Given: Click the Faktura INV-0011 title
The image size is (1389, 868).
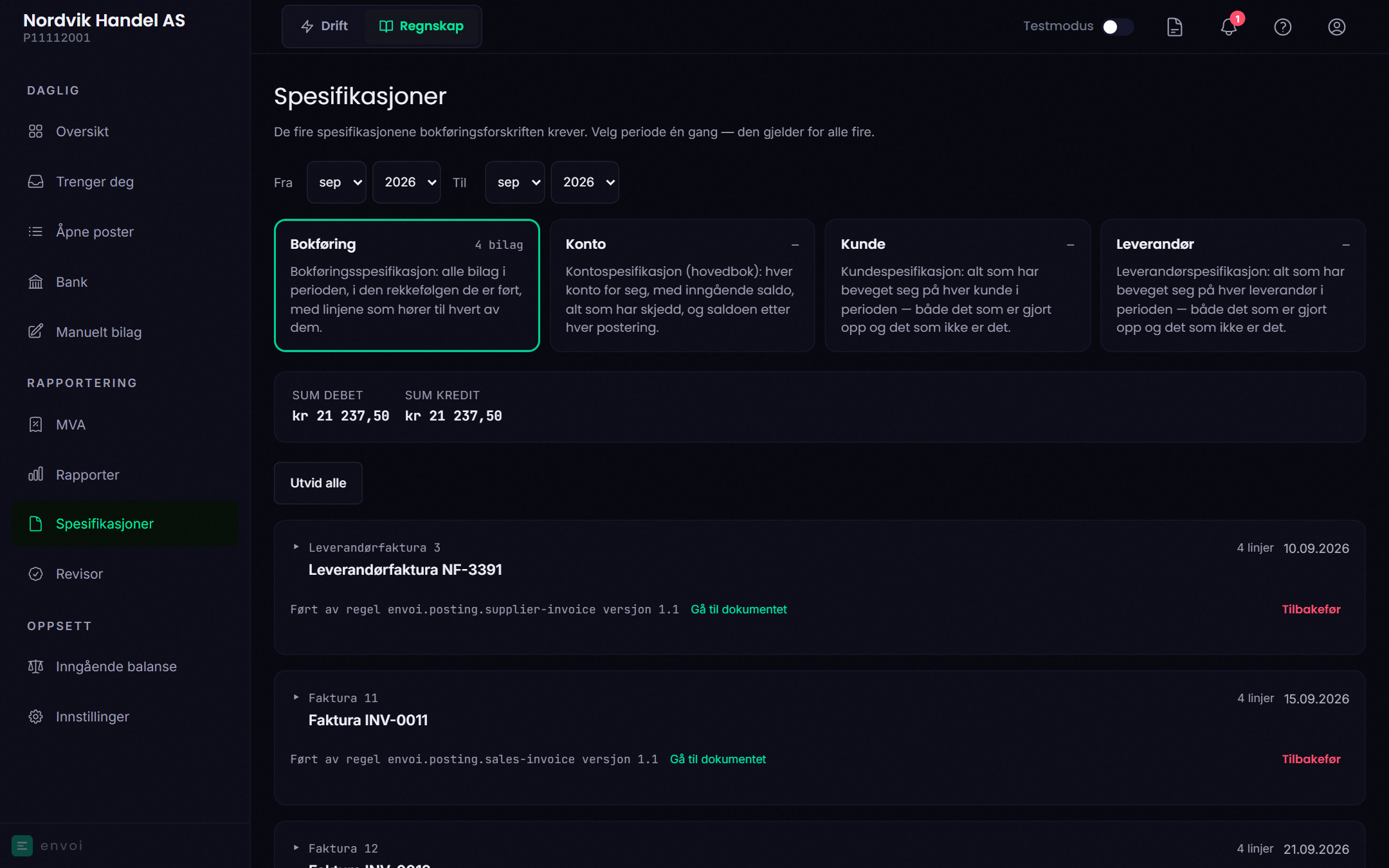Looking at the screenshot, I should (368, 720).
